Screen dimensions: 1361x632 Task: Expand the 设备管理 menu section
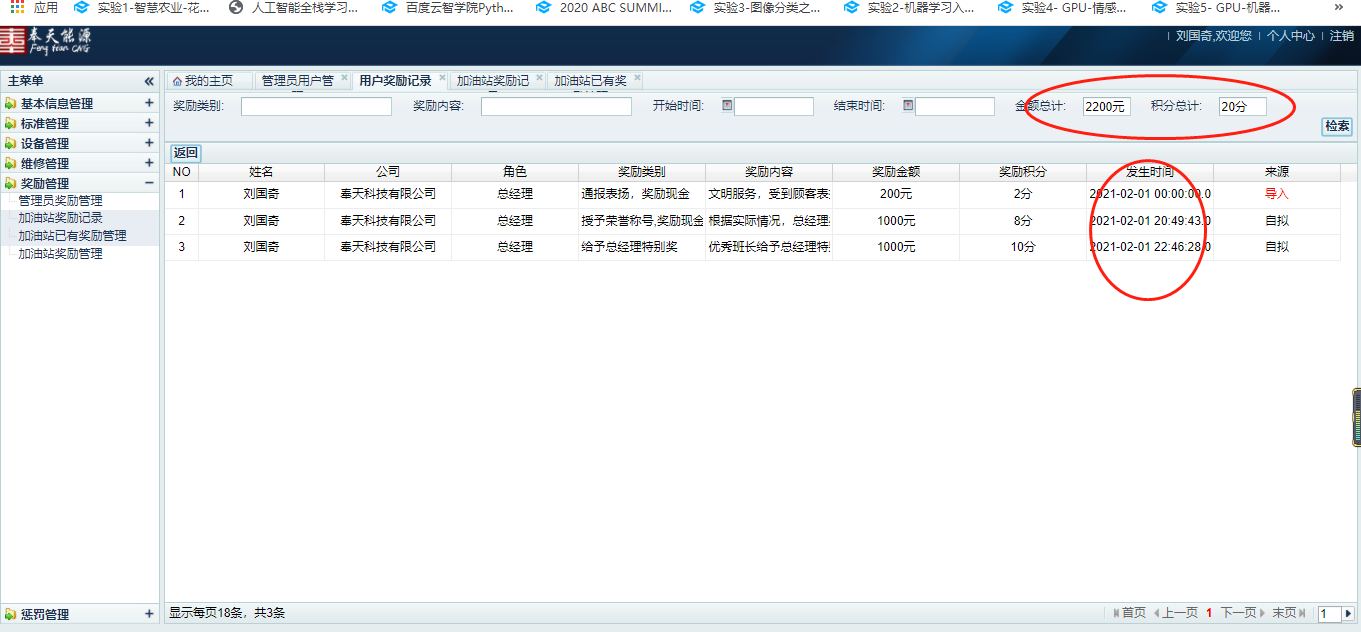149,143
